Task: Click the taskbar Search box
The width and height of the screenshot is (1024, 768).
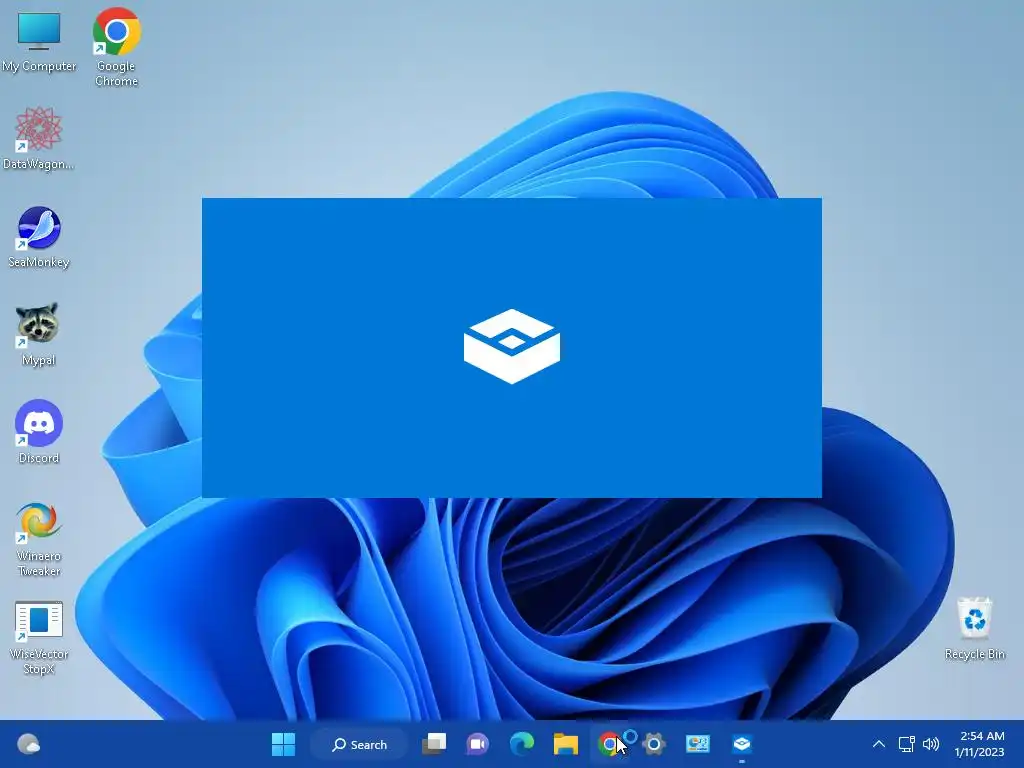Action: (x=360, y=744)
